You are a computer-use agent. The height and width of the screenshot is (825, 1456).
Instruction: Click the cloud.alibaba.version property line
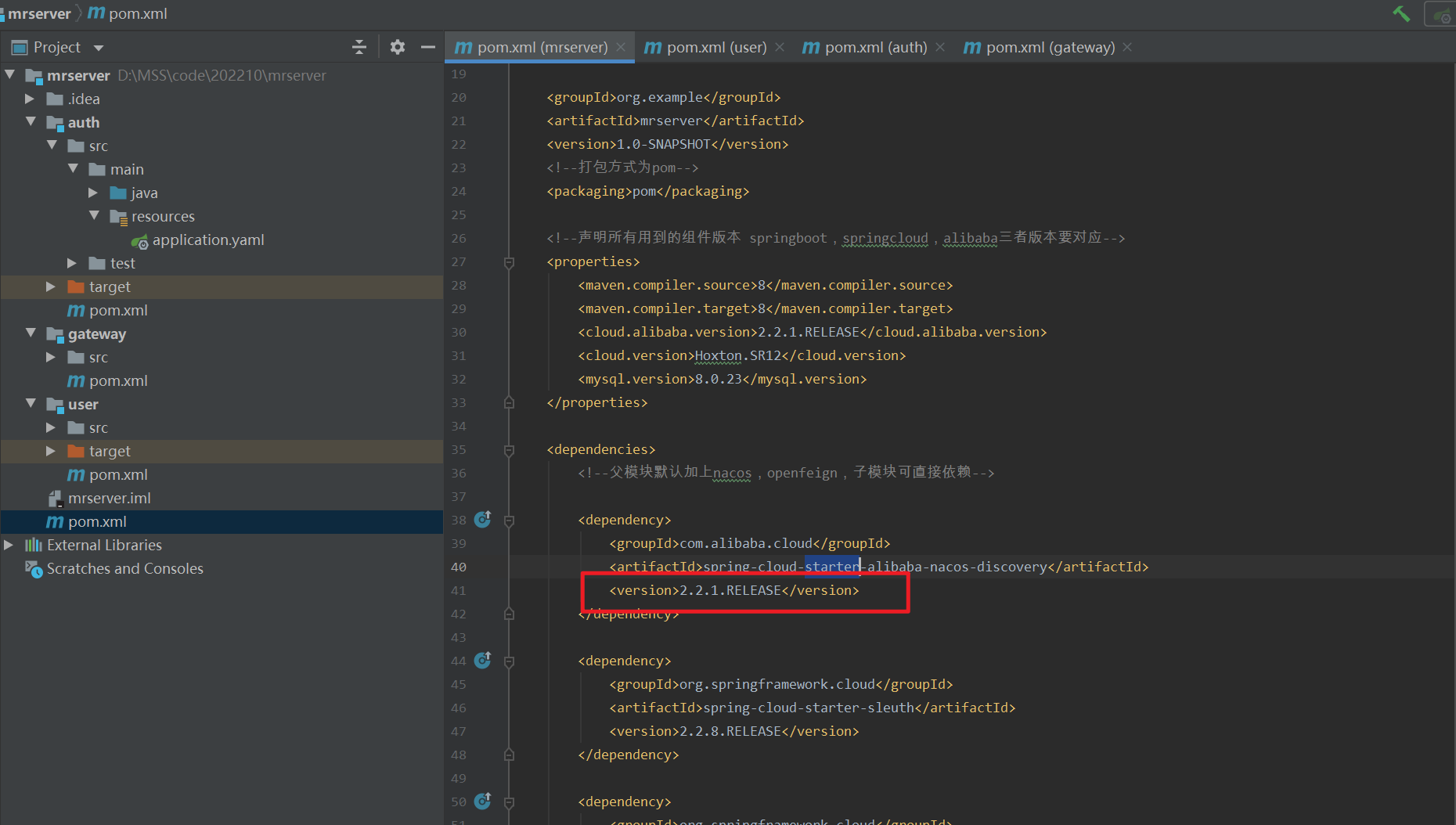pyautogui.click(x=813, y=332)
